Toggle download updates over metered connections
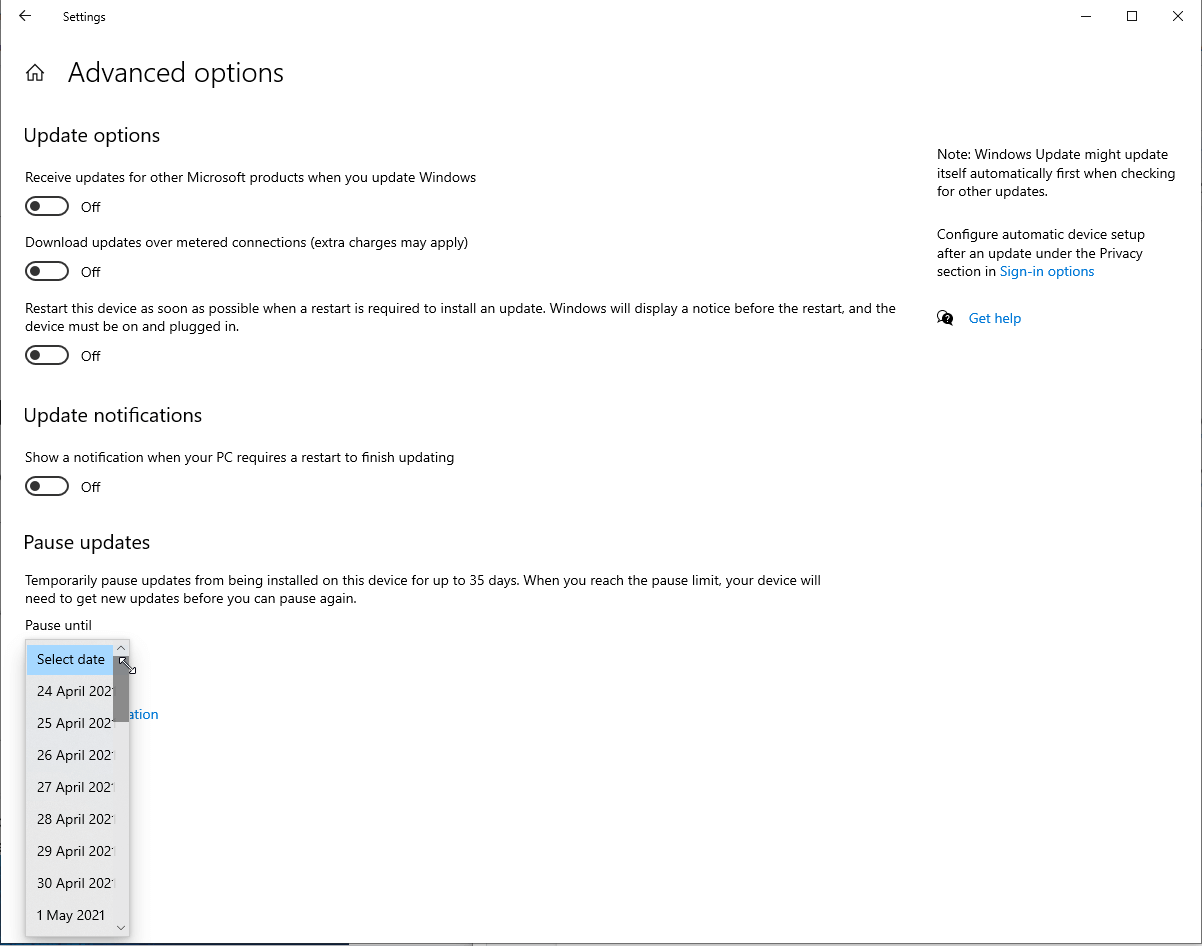This screenshot has height=946, width=1202. pos(47,272)
